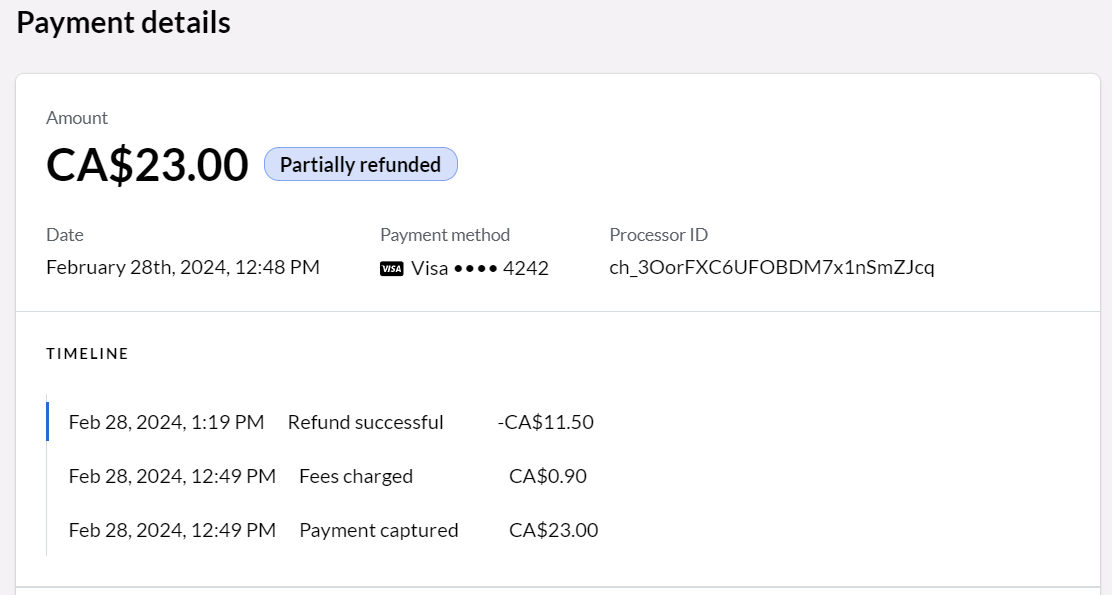This screenshot has width=1112, height=595.
Task: Click the blue timeline marker beside Refund successful
Action: (x=47, y=422)
